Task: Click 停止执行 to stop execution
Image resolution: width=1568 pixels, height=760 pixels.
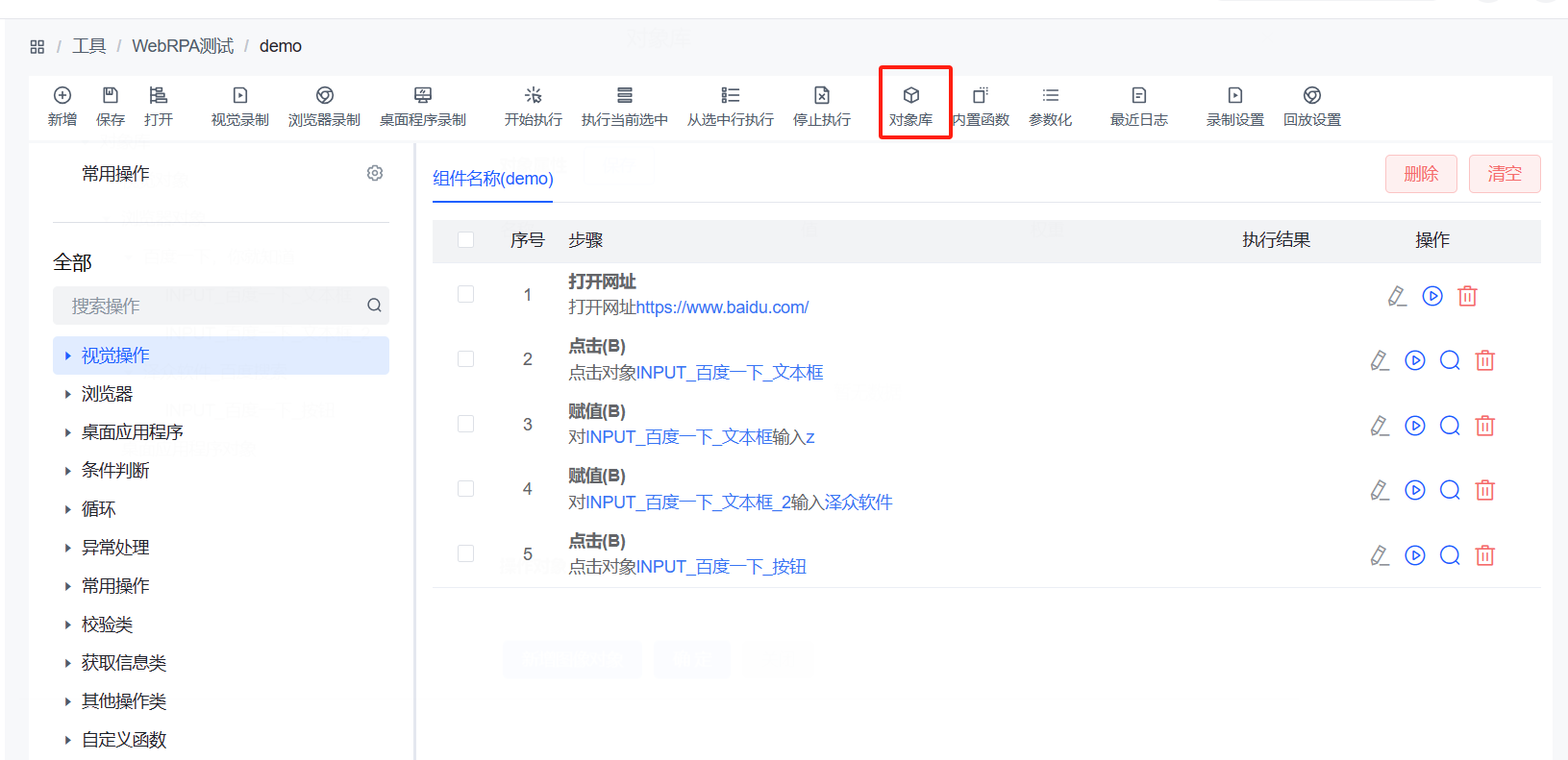Action: pyautogui.click(x=821, y=106)
